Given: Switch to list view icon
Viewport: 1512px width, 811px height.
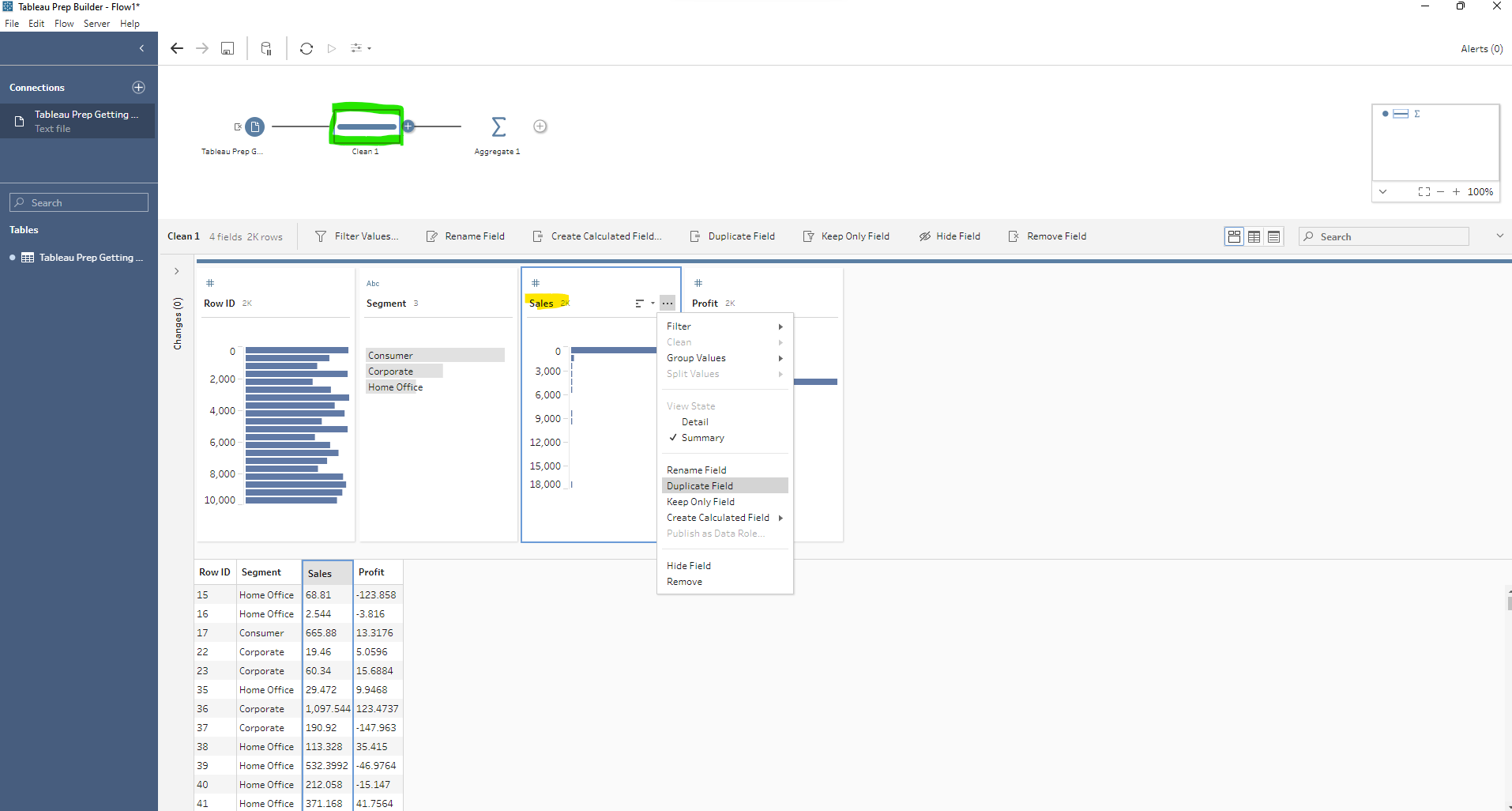Looking at the screenshot, I should point(1273,236).
